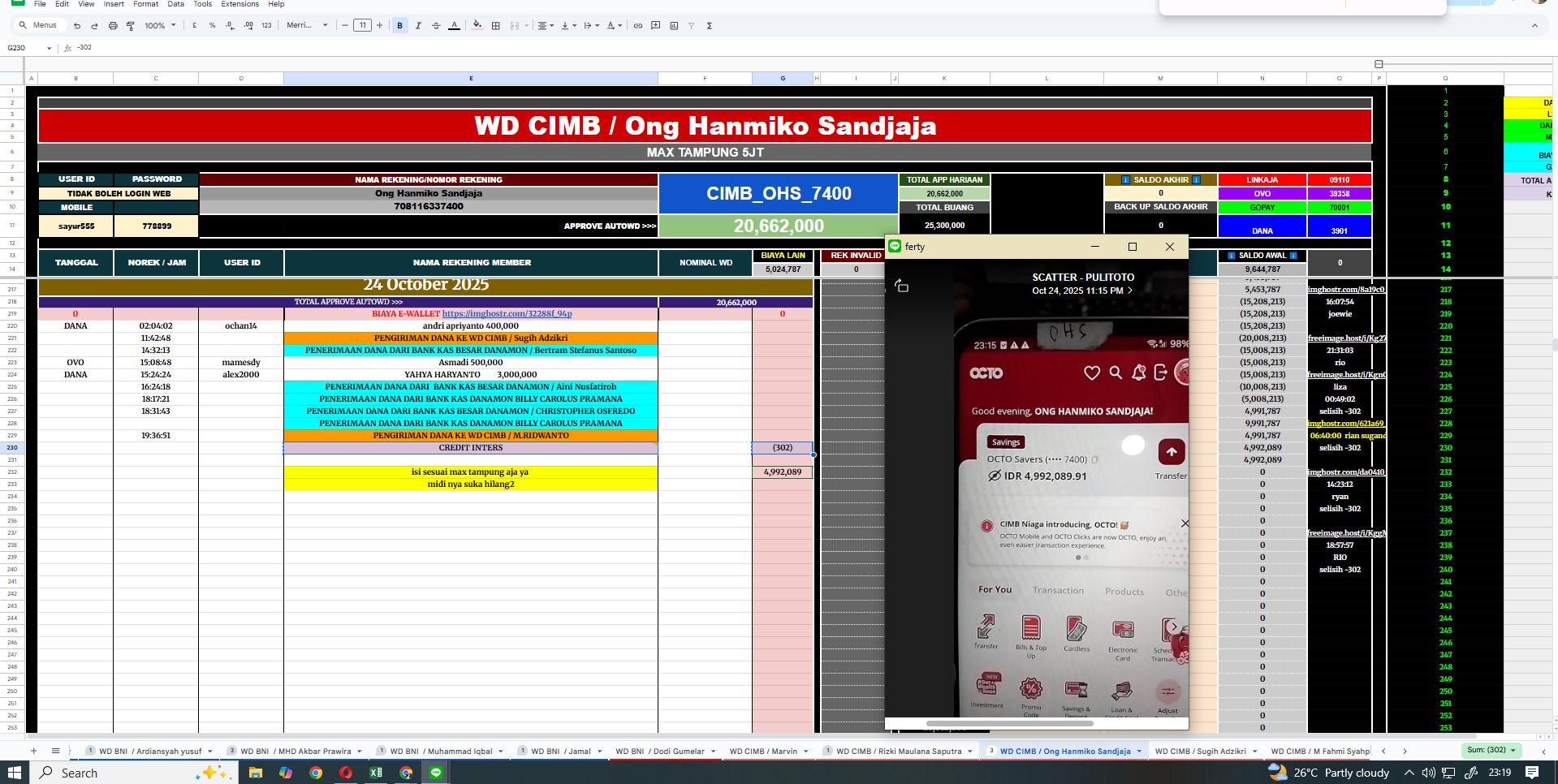Click the Redo icon in toolbar
1558x784 pixels.
(x=94, y=26)
